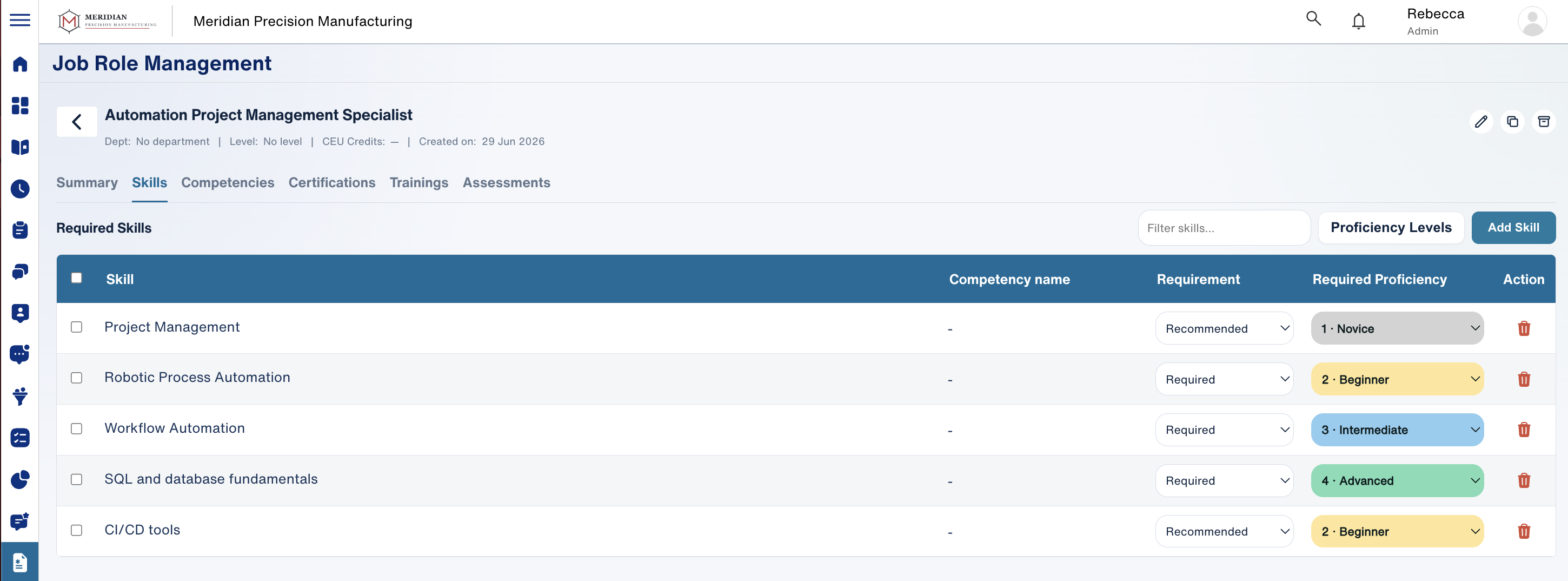Open Requirement dropdown for Robotic Process Automation
This screenshot has width=1568, height=581.
(x=1224, y=379)
